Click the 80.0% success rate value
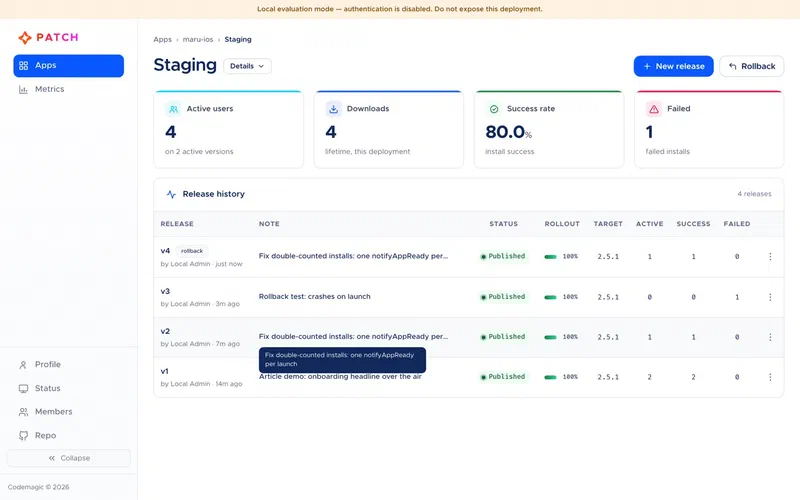 (509, 132)
